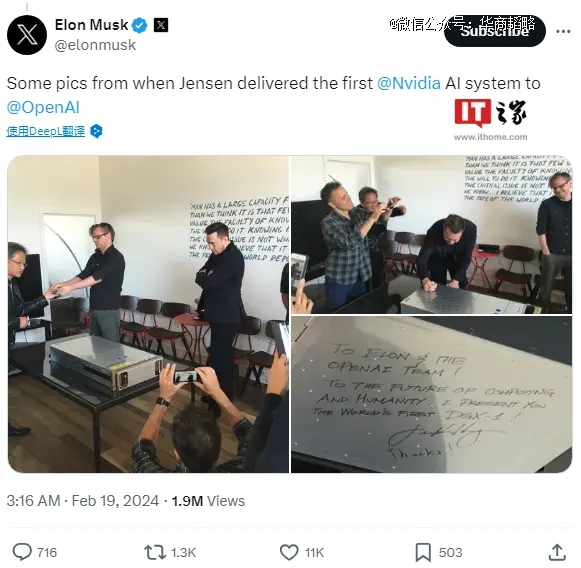581x568 pixels.
Task: Translate post using DeepL link
Action: tap(46, 131)
